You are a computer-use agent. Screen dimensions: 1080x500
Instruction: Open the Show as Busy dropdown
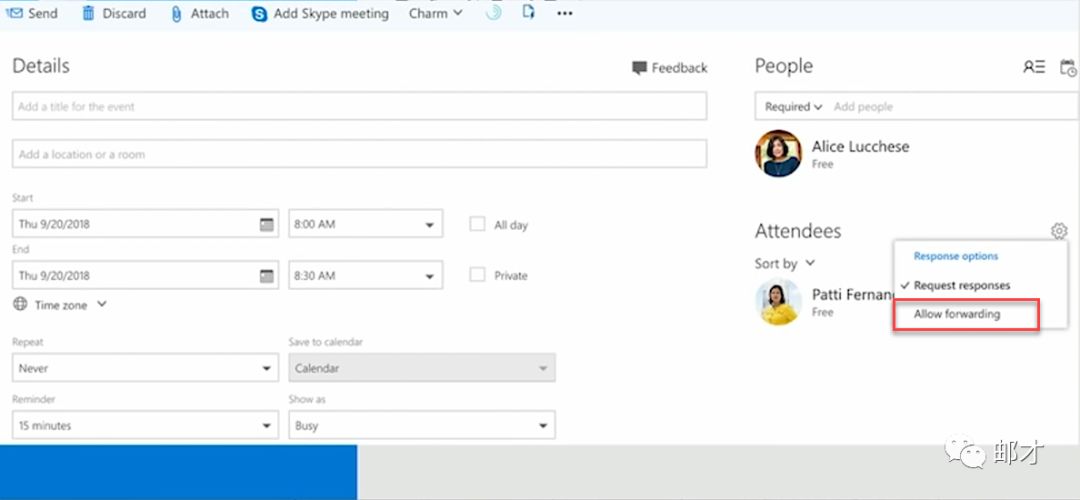421,426
